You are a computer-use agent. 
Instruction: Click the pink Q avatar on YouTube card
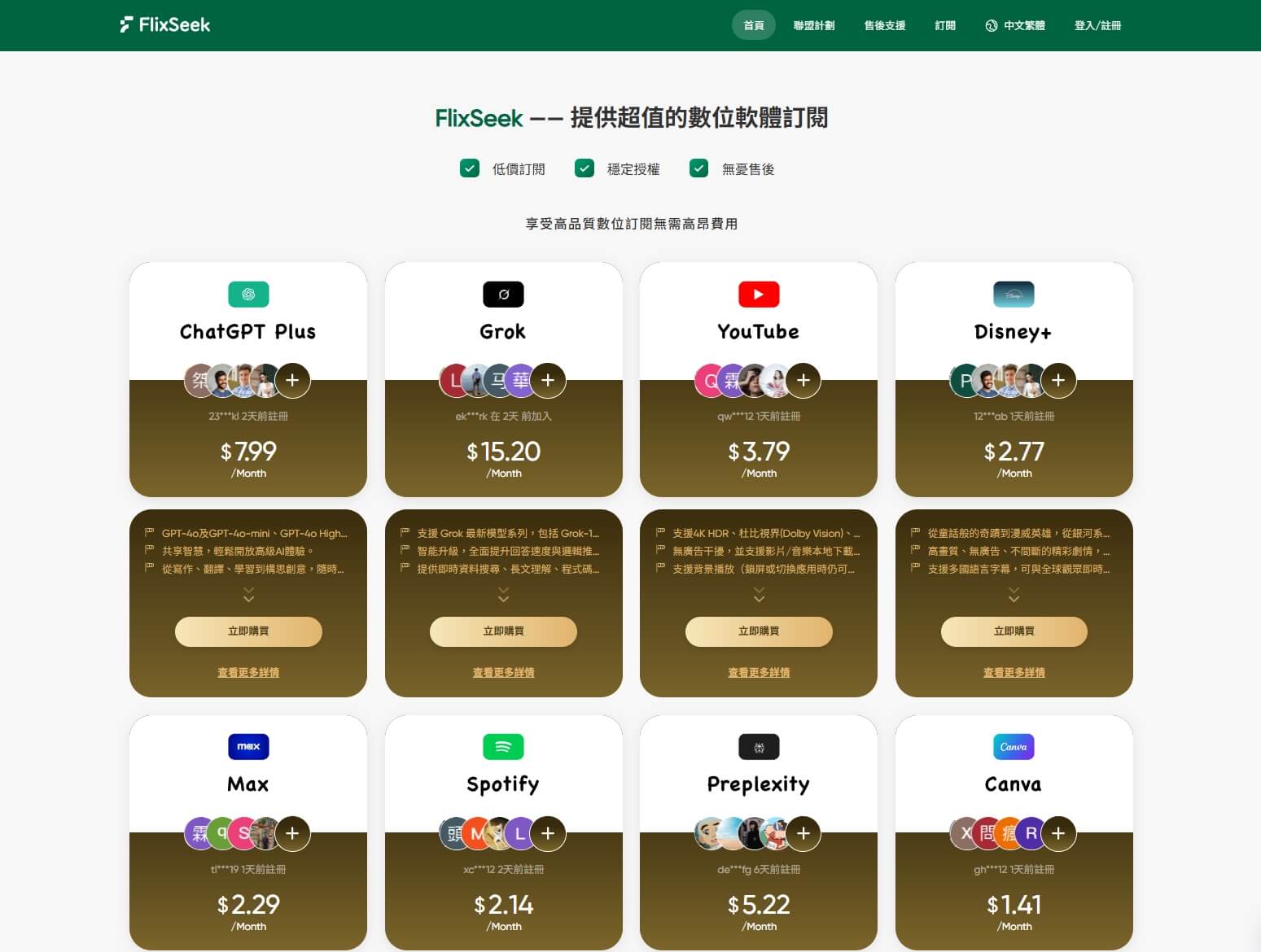tap(708, 380)
